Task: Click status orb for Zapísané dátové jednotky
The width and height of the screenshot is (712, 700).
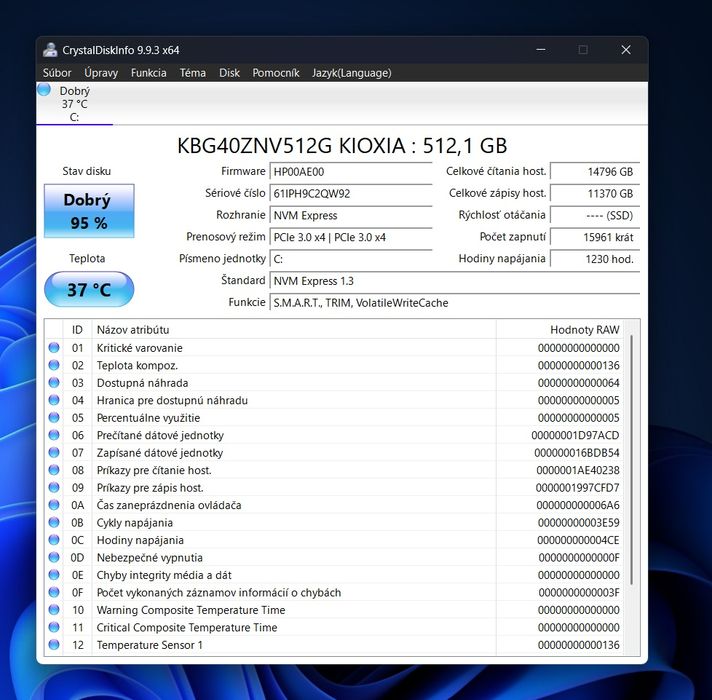Action: point(54,453)
